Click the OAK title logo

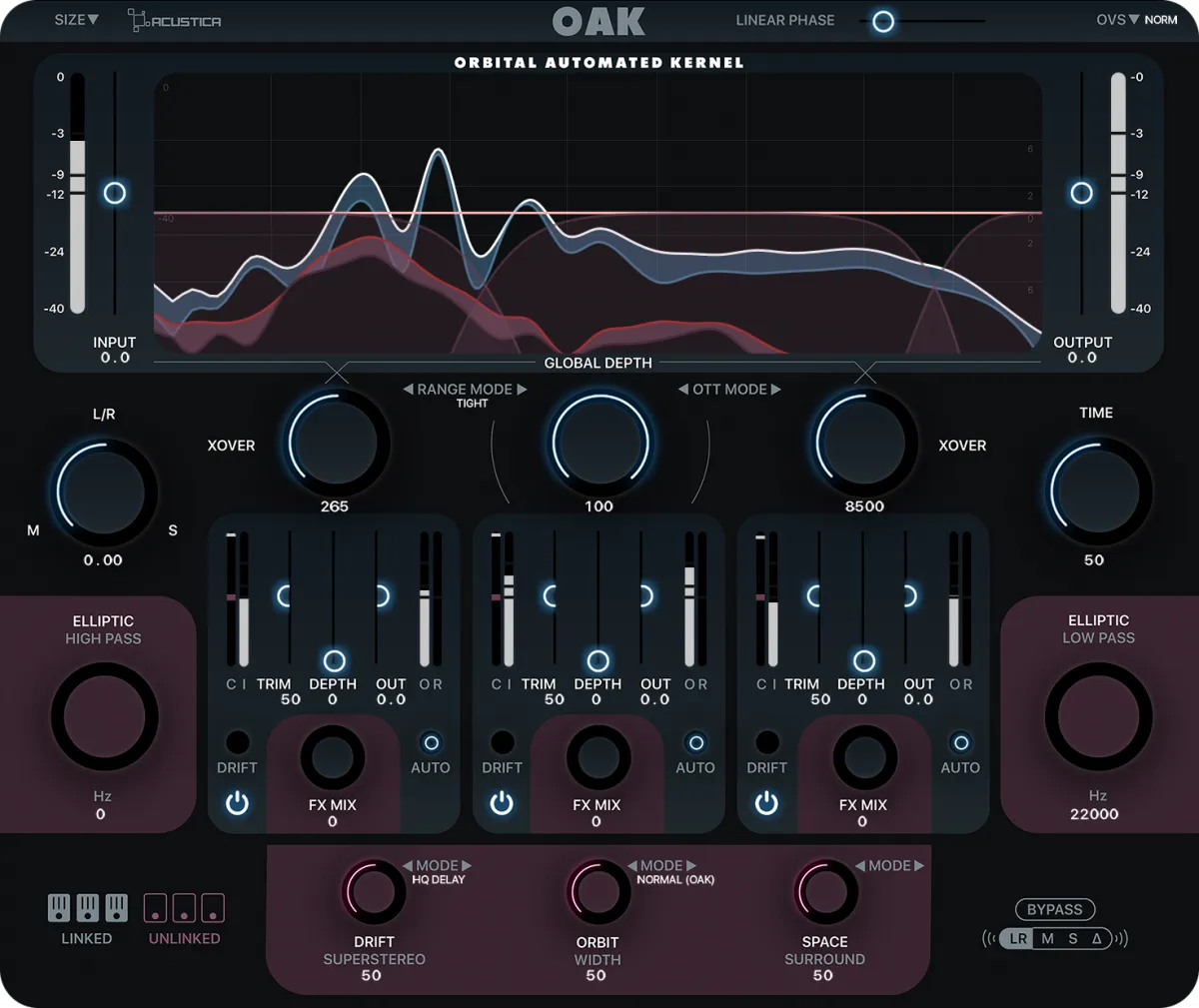[599, 21]
